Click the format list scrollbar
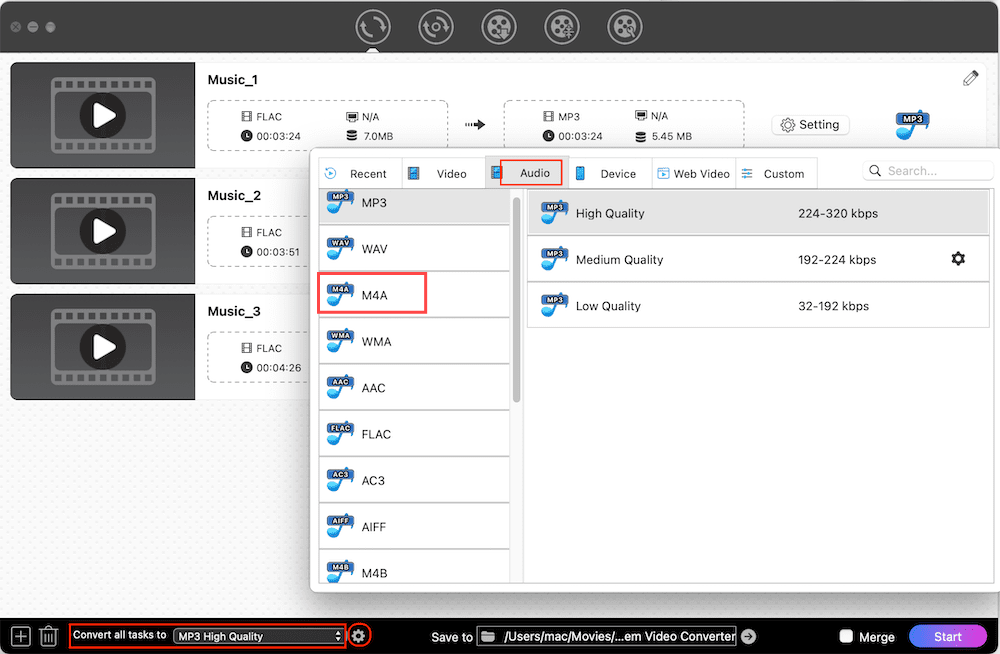Image resolution: width=1000 pixels, height=654 pixels. point(516,300)
